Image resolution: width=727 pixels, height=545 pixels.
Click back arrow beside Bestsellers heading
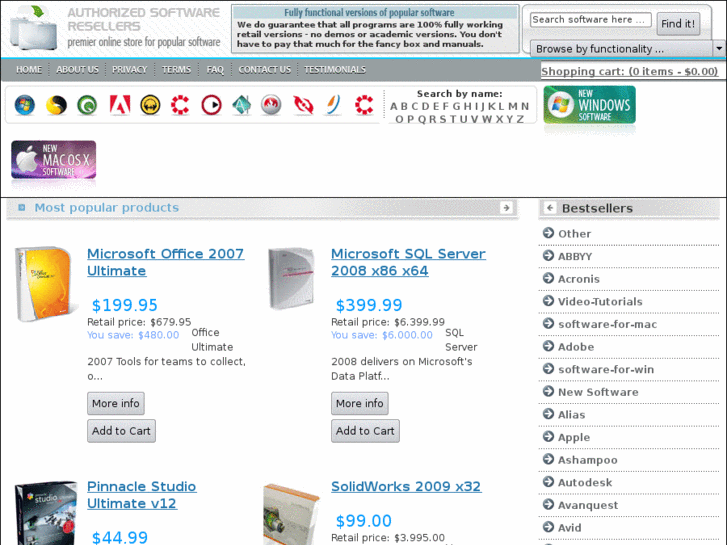(x=550, y=208)
